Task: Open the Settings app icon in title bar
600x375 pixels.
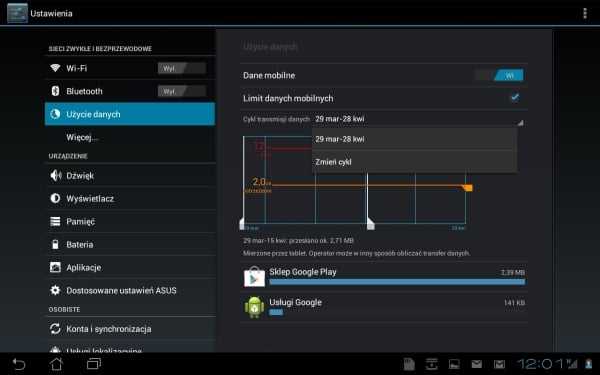Action: (x=17, y=13)
